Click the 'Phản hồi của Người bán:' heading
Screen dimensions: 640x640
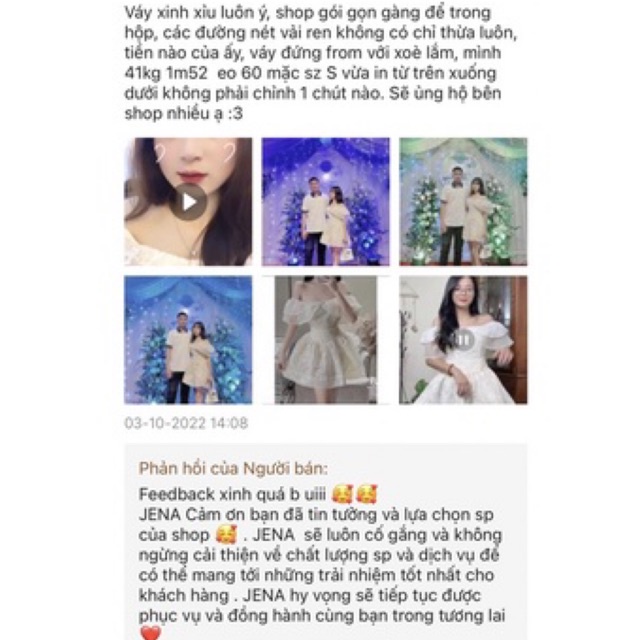pos(233,469)
